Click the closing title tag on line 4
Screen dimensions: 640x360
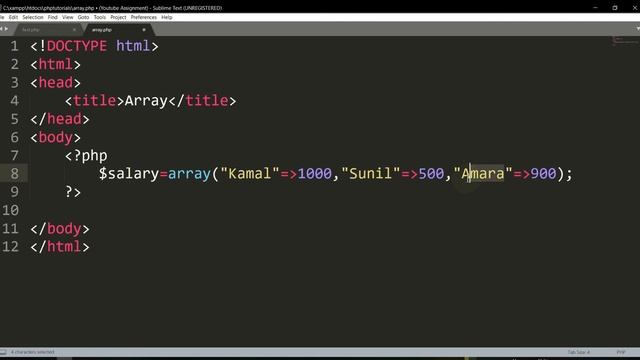202,101
